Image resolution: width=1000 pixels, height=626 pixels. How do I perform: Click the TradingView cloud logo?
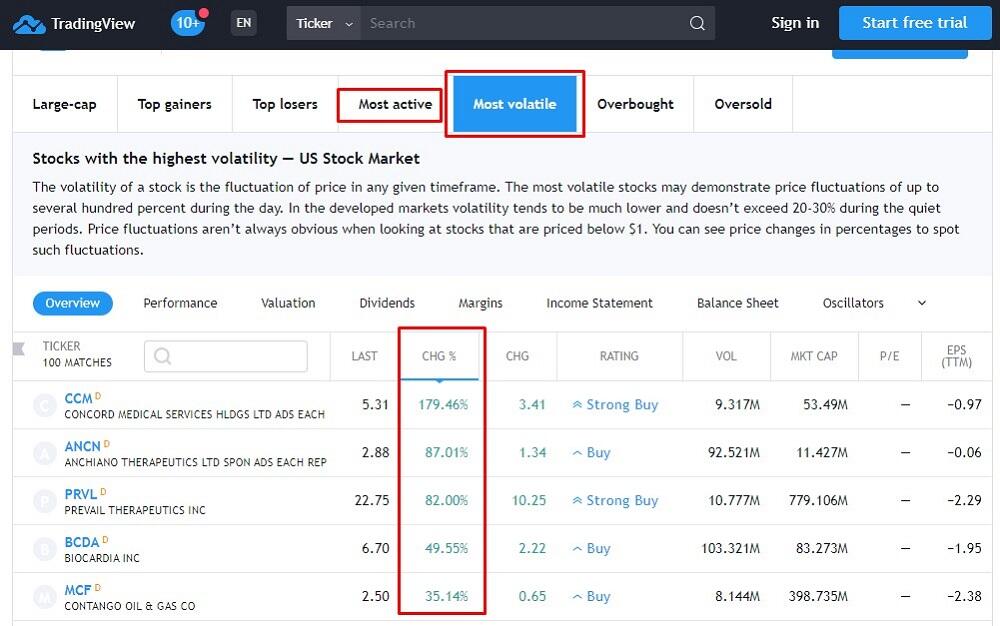pos(29,24)
